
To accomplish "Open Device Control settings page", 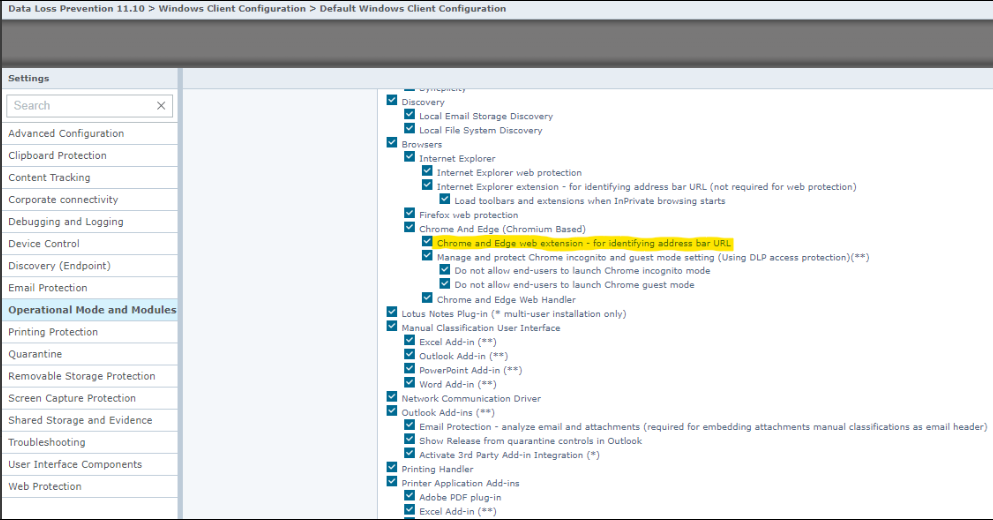I will point(44,243).
